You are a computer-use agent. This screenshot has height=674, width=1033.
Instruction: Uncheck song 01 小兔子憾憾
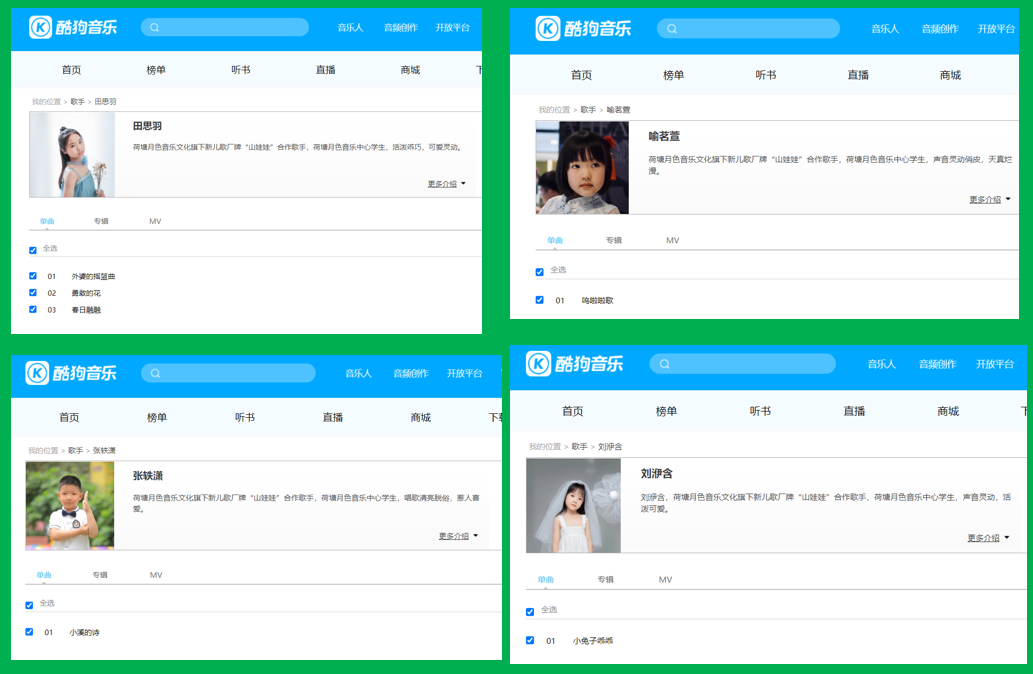point(530,640)
